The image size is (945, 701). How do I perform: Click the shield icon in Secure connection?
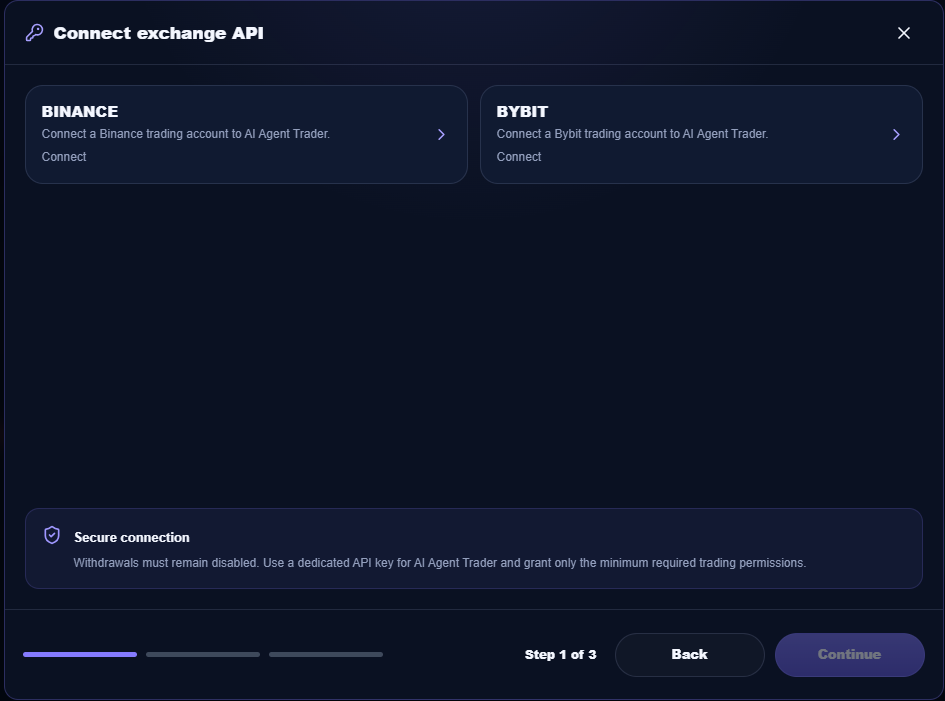[x=52, y=535]
